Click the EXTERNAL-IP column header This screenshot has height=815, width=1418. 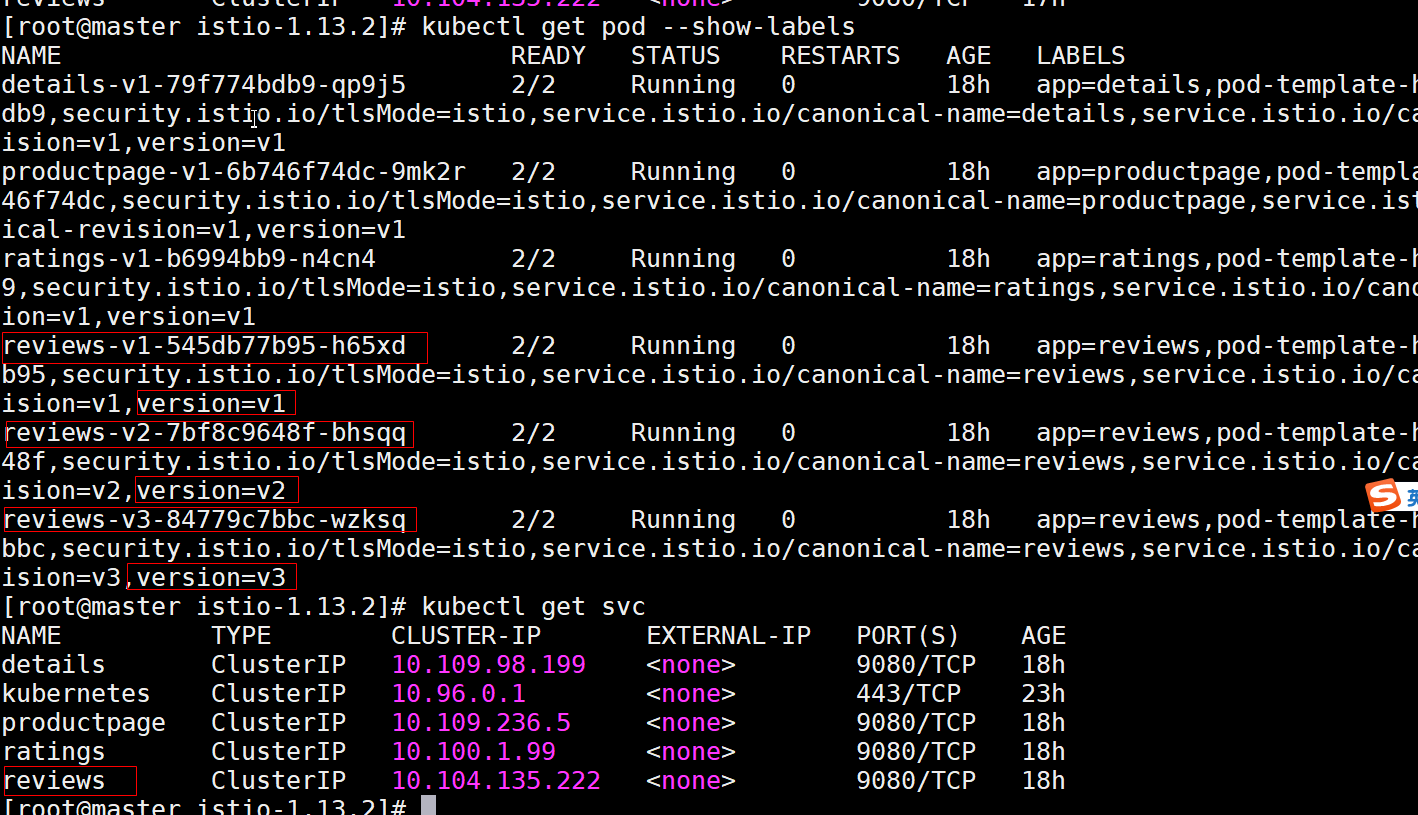728,636
